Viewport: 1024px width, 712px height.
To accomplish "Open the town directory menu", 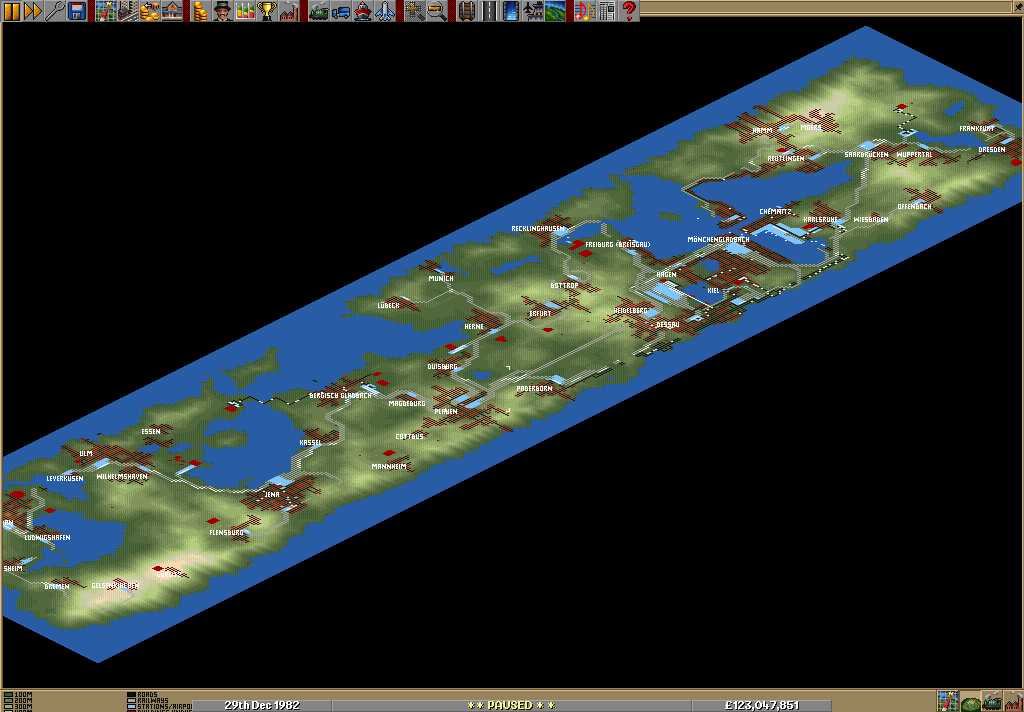I will (127, 10).
